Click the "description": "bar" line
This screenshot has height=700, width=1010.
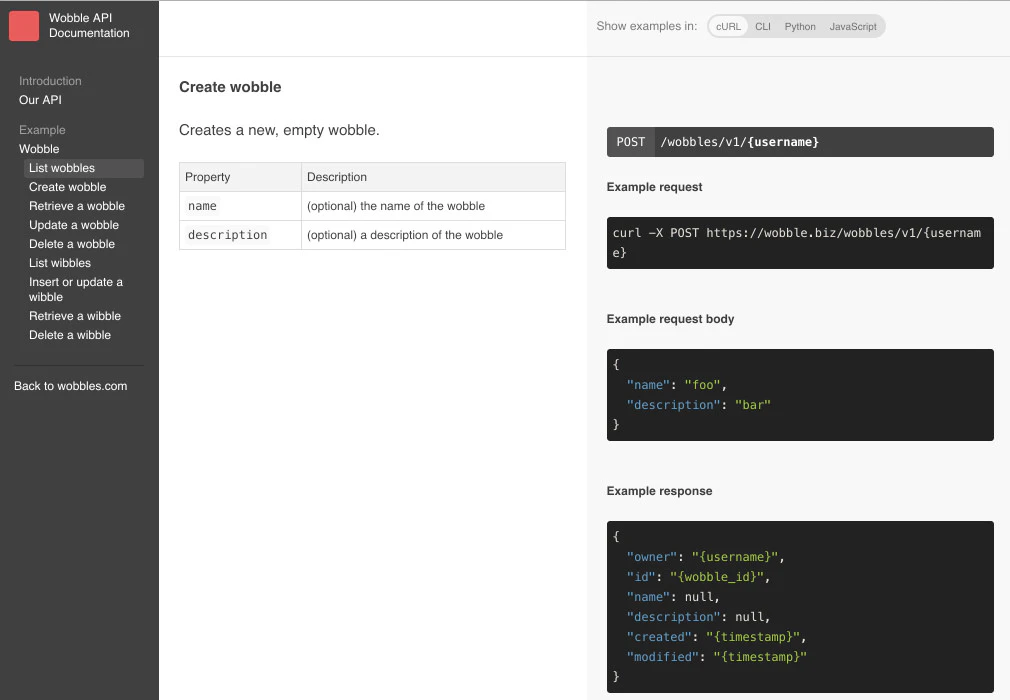(698, 405)
